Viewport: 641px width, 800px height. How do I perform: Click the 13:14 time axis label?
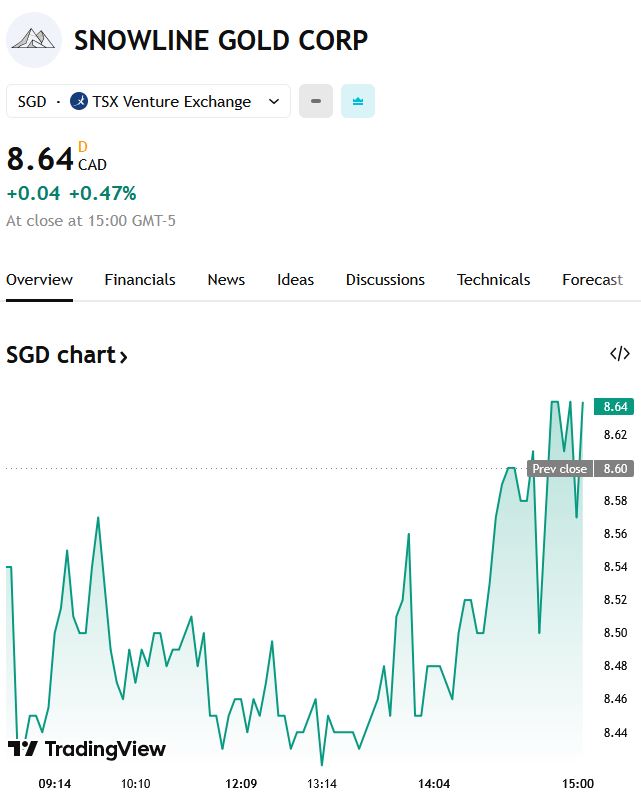pos(322,784)
